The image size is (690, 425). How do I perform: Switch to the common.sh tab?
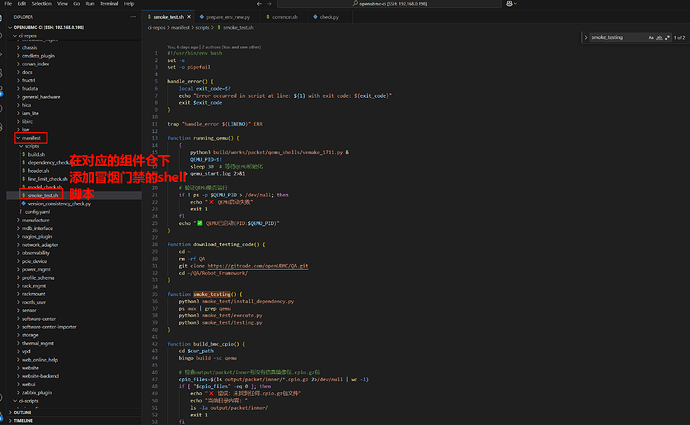(285, 17)
